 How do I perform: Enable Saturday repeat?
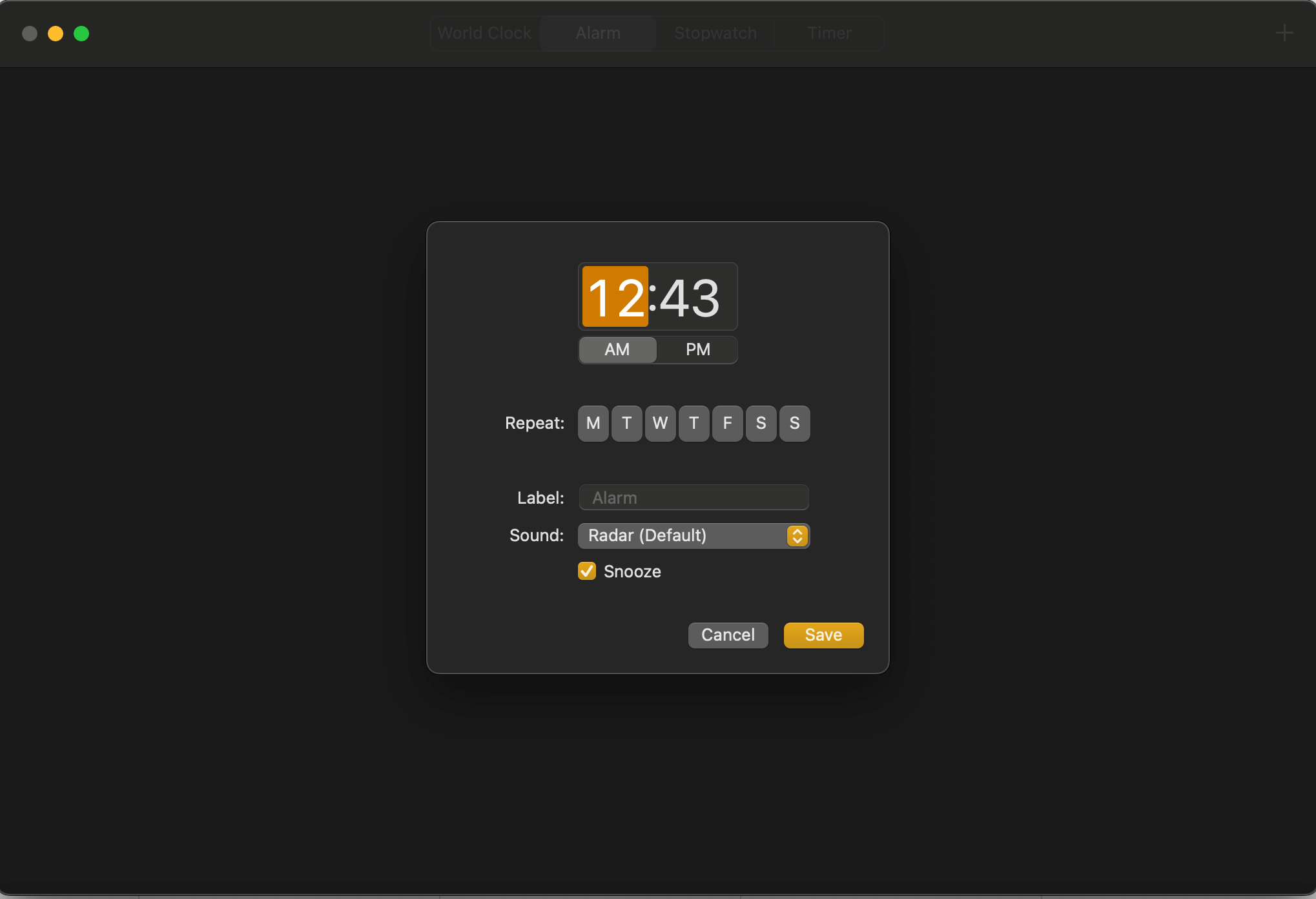pyautogui.click(x=761, y=423)
